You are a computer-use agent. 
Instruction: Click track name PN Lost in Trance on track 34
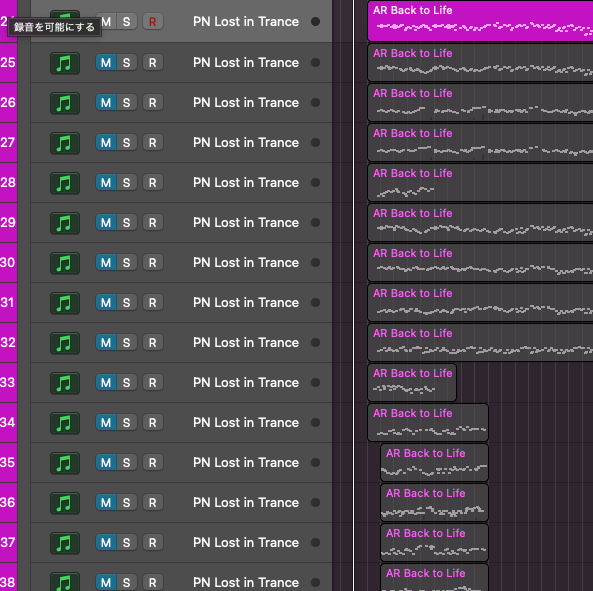(246, 423)
